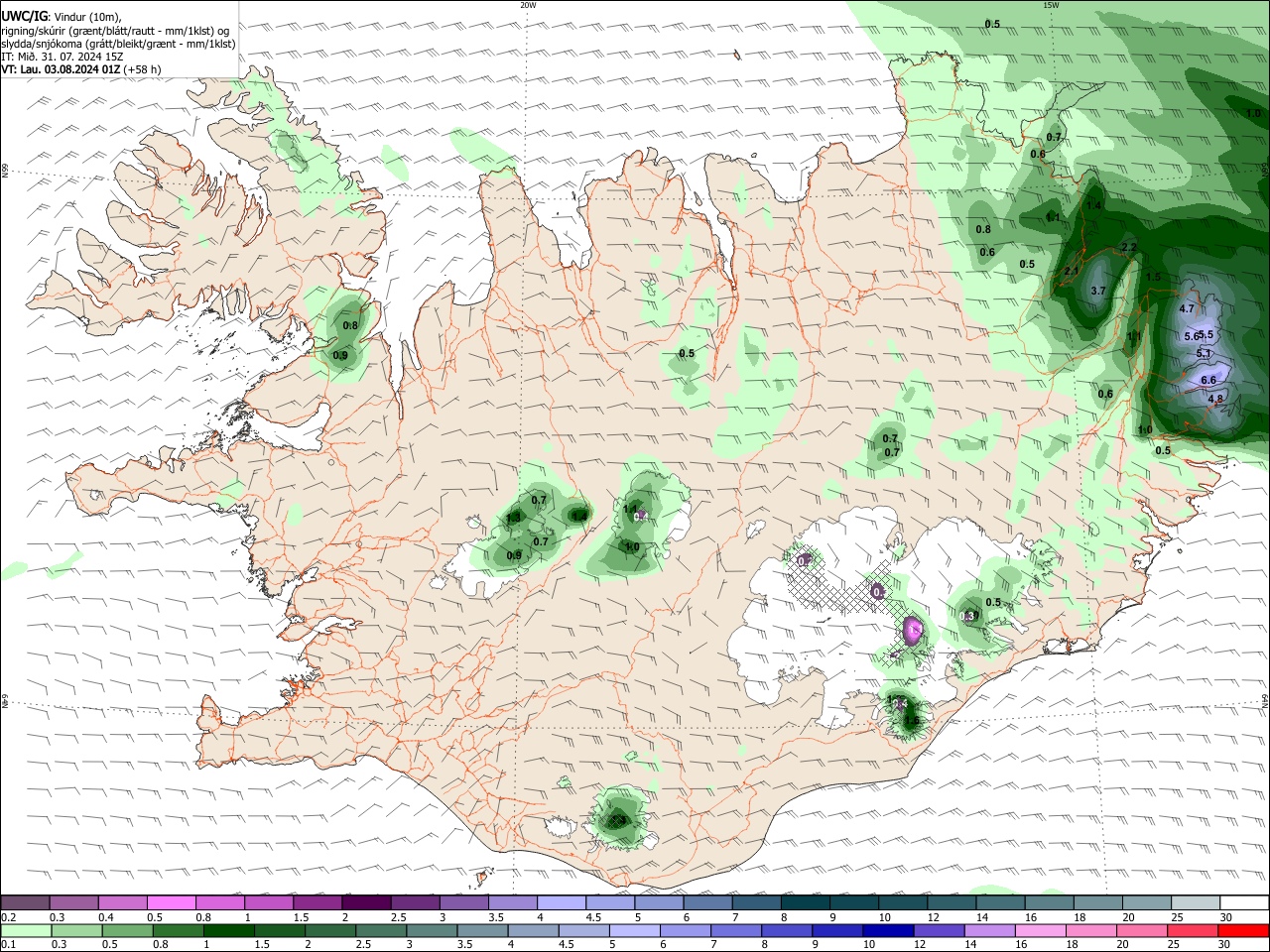
Task: Click the '15W' longitude label
Action: pos(1051,5)
